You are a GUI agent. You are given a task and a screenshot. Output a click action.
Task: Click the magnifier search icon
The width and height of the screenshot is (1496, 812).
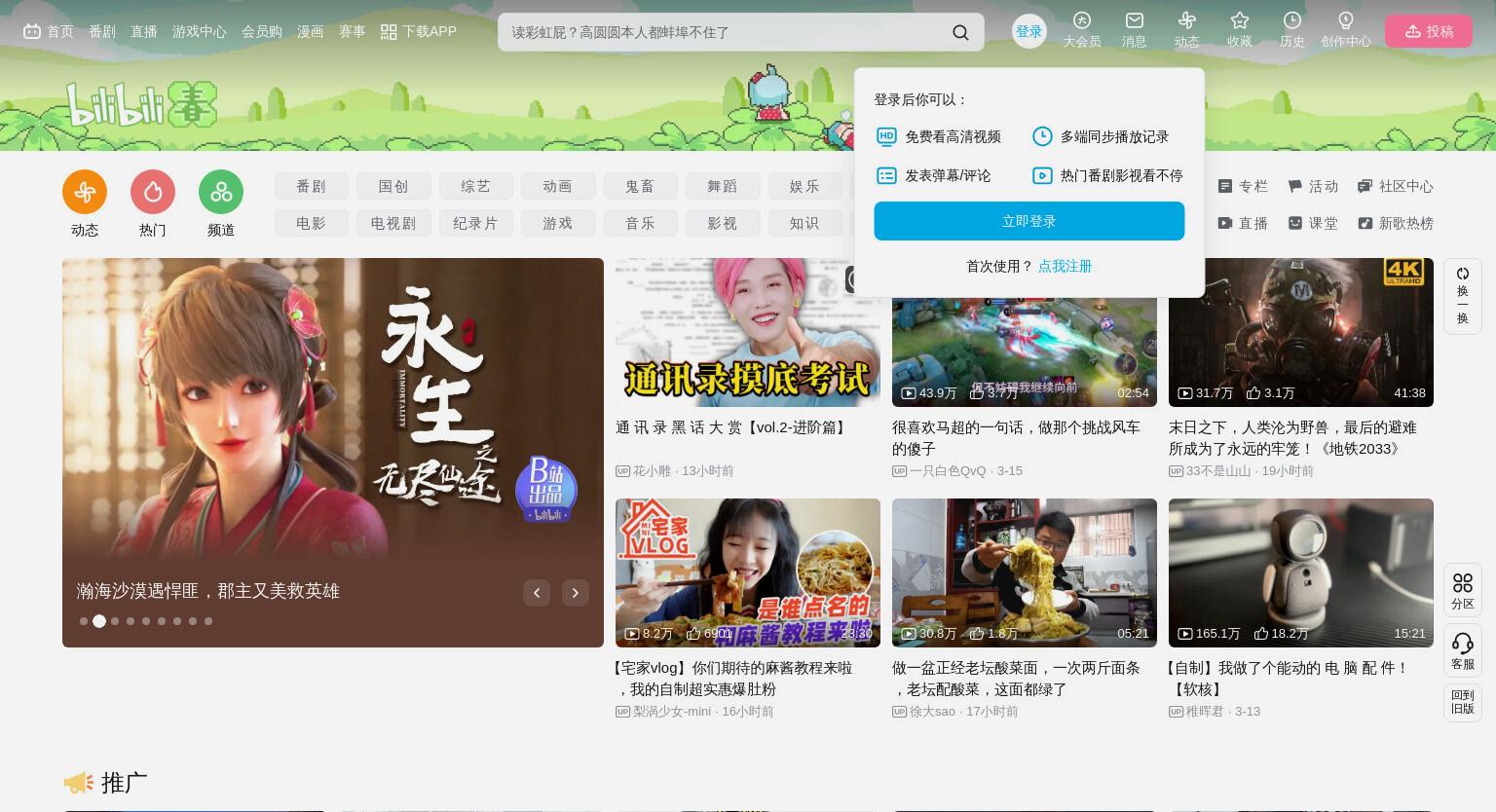pos(960,32)
